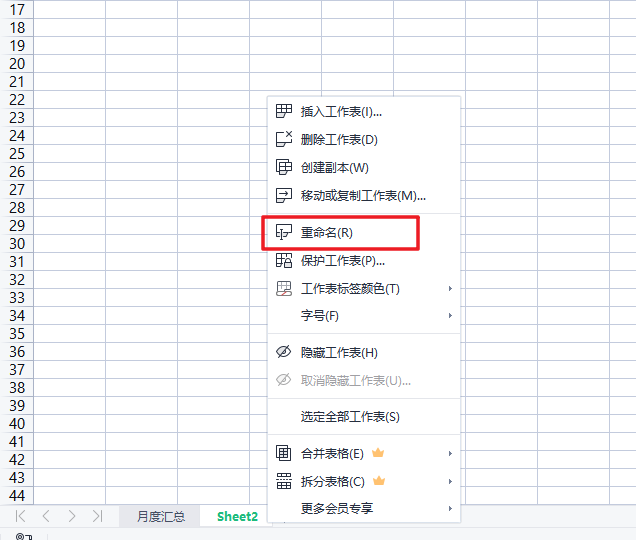Click the Move or Copy Worksheet icon

point(284,196)
